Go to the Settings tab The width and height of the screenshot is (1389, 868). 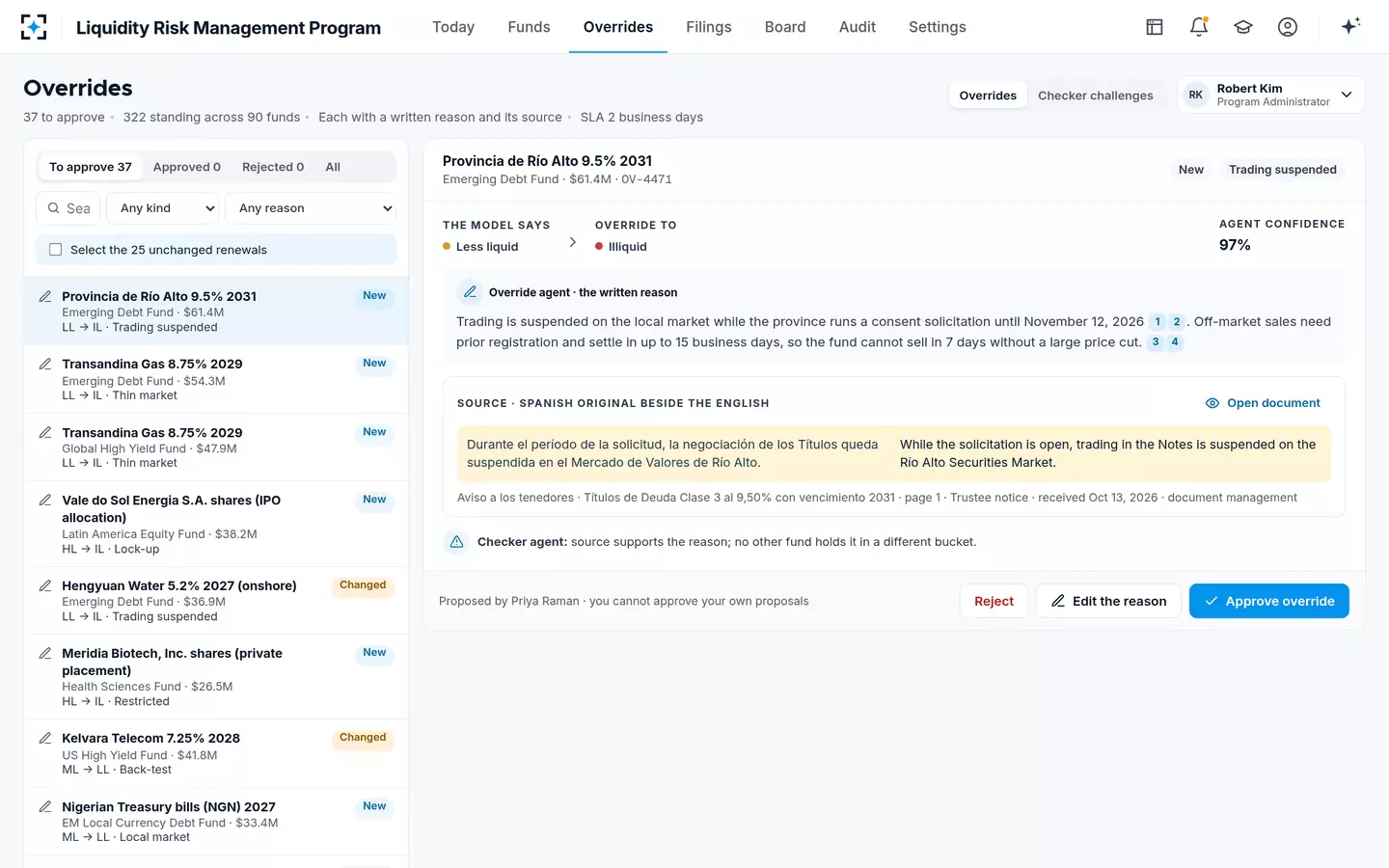[938, 27]
